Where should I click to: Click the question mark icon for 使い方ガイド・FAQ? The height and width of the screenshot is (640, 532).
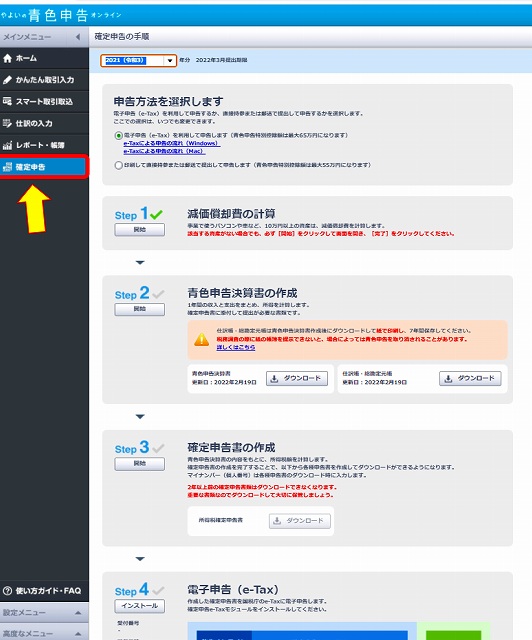point(7,591)
